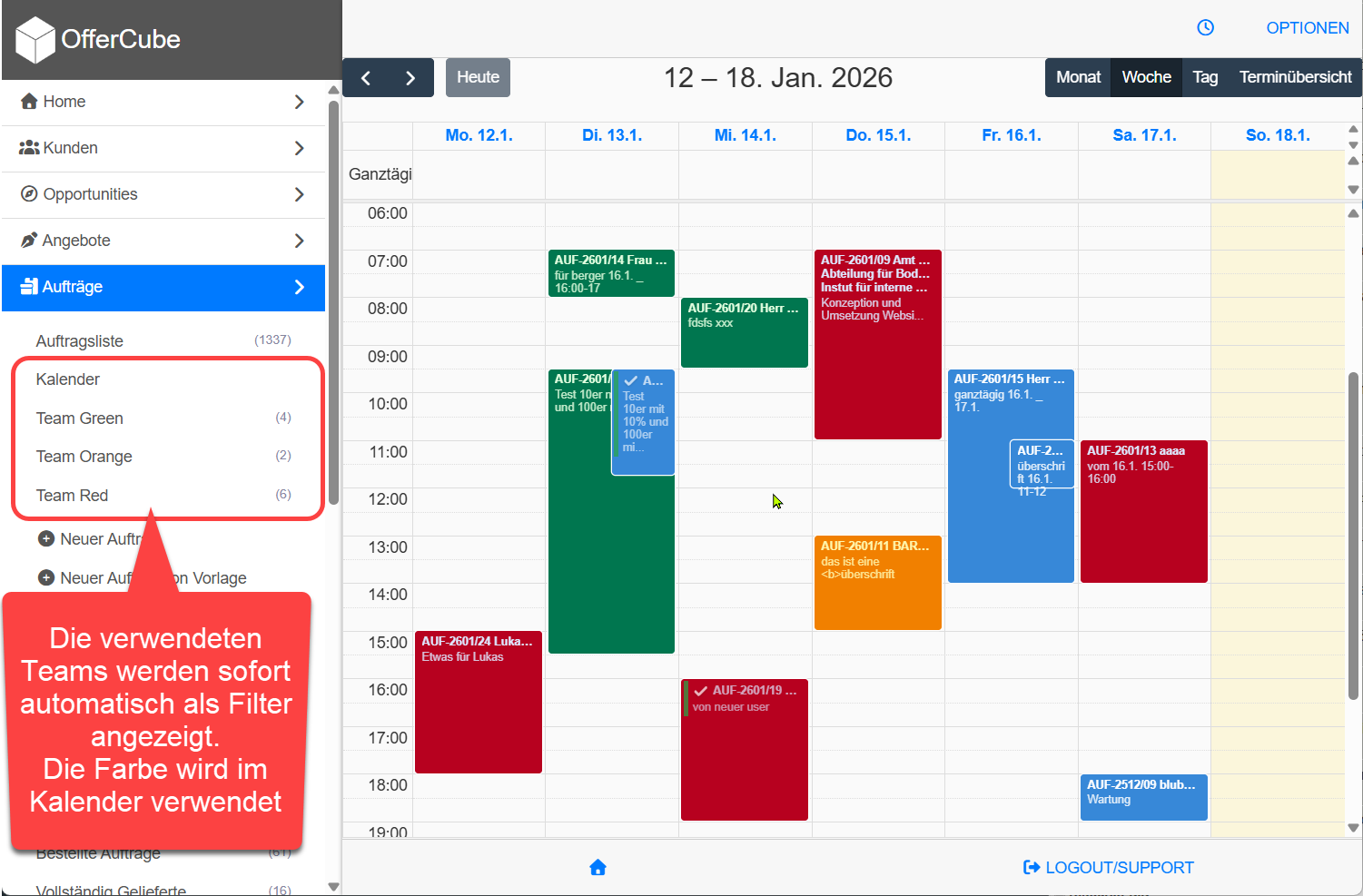This screenshot has height=896, width=1363.
Task: Open the Terminübersicht tab
Action: [1295, 77]
